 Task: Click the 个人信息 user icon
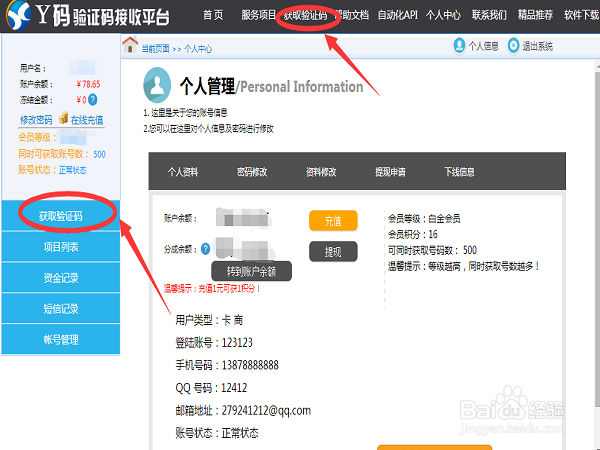point(459,46)
